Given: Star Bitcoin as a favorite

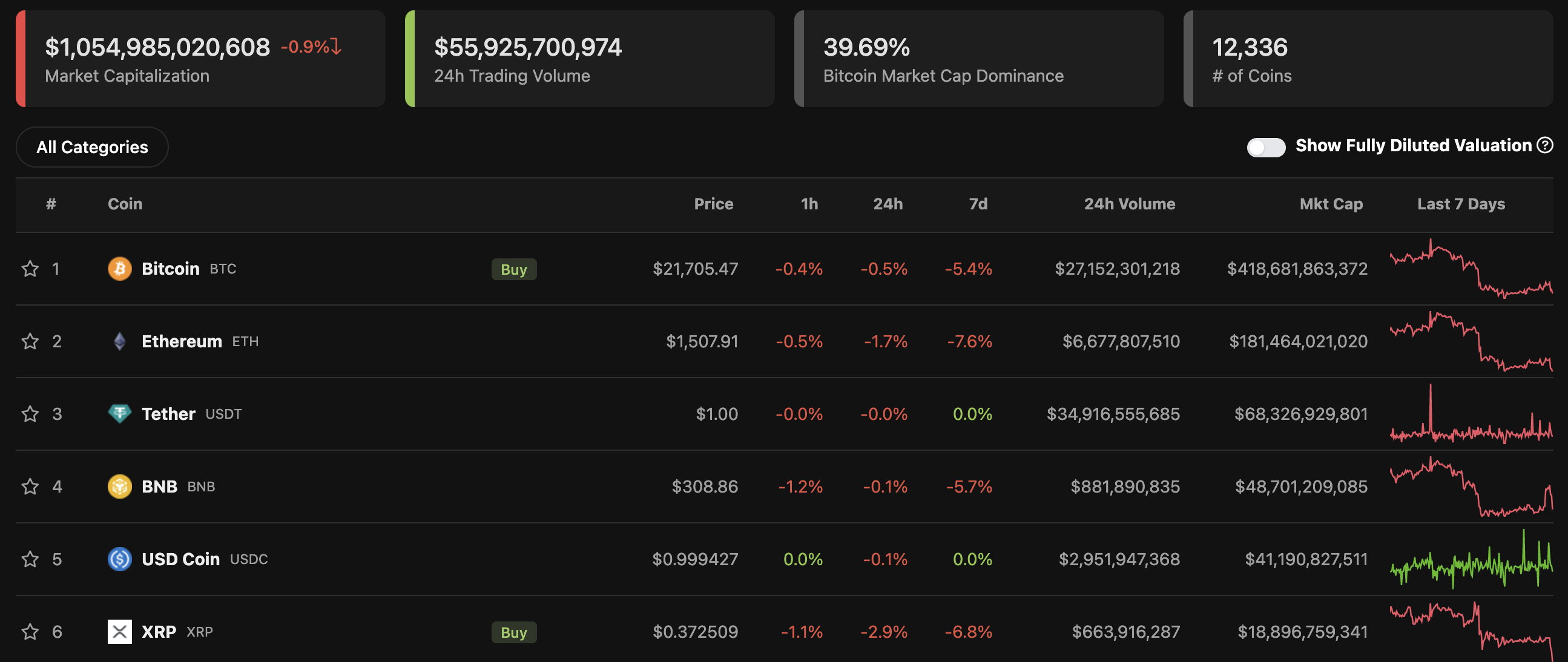Looking at the screenshot, I should coord(30,268).
